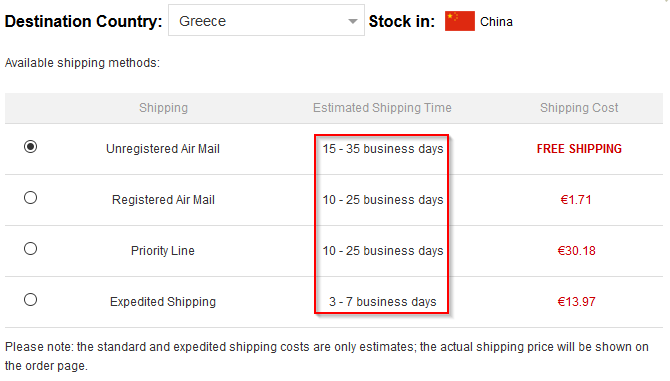Select the Unregistered Air Mail radio button
The height and width of the screenshot is (381, 670).
click(x=30, y=147)
